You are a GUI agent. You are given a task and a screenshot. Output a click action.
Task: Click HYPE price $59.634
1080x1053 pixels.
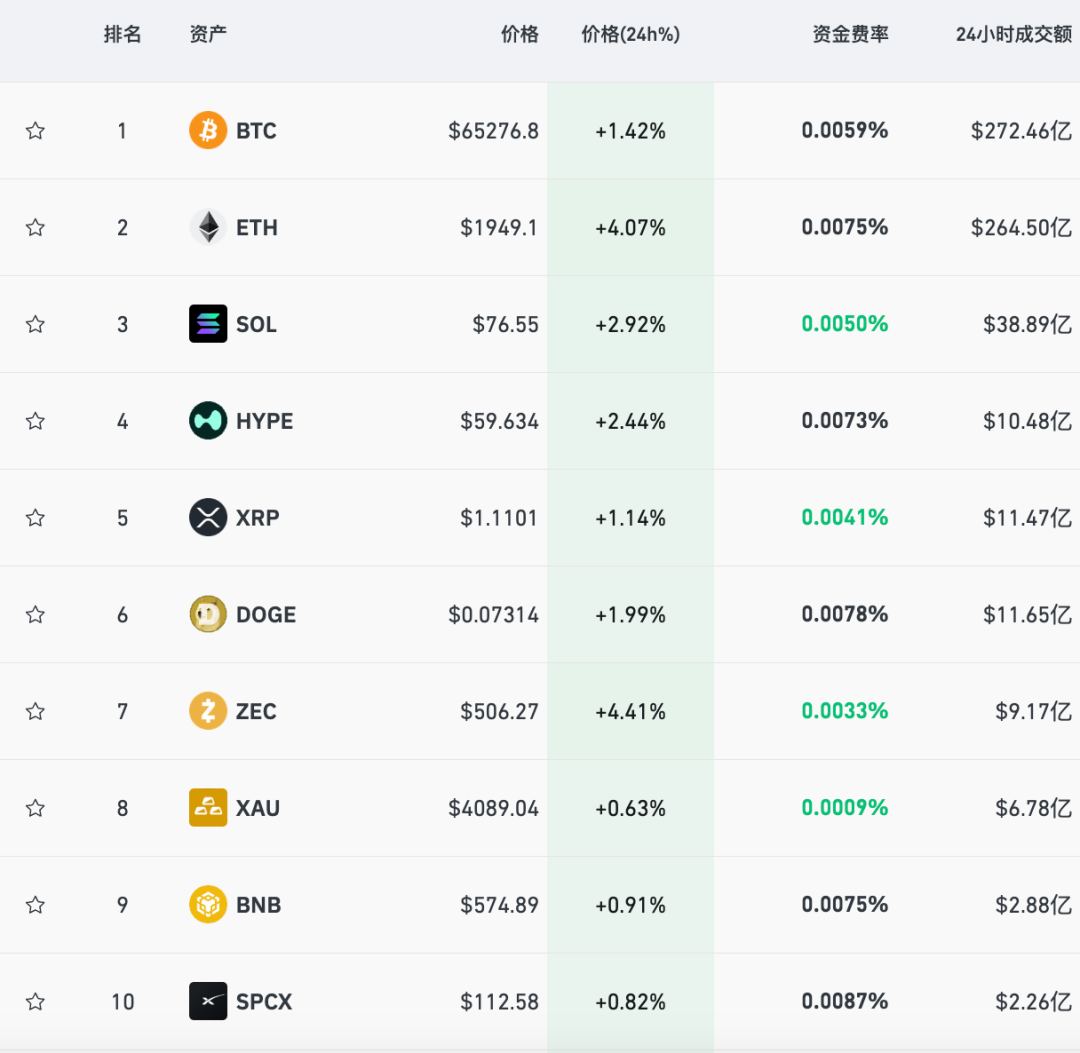click(x=499, y=421)
